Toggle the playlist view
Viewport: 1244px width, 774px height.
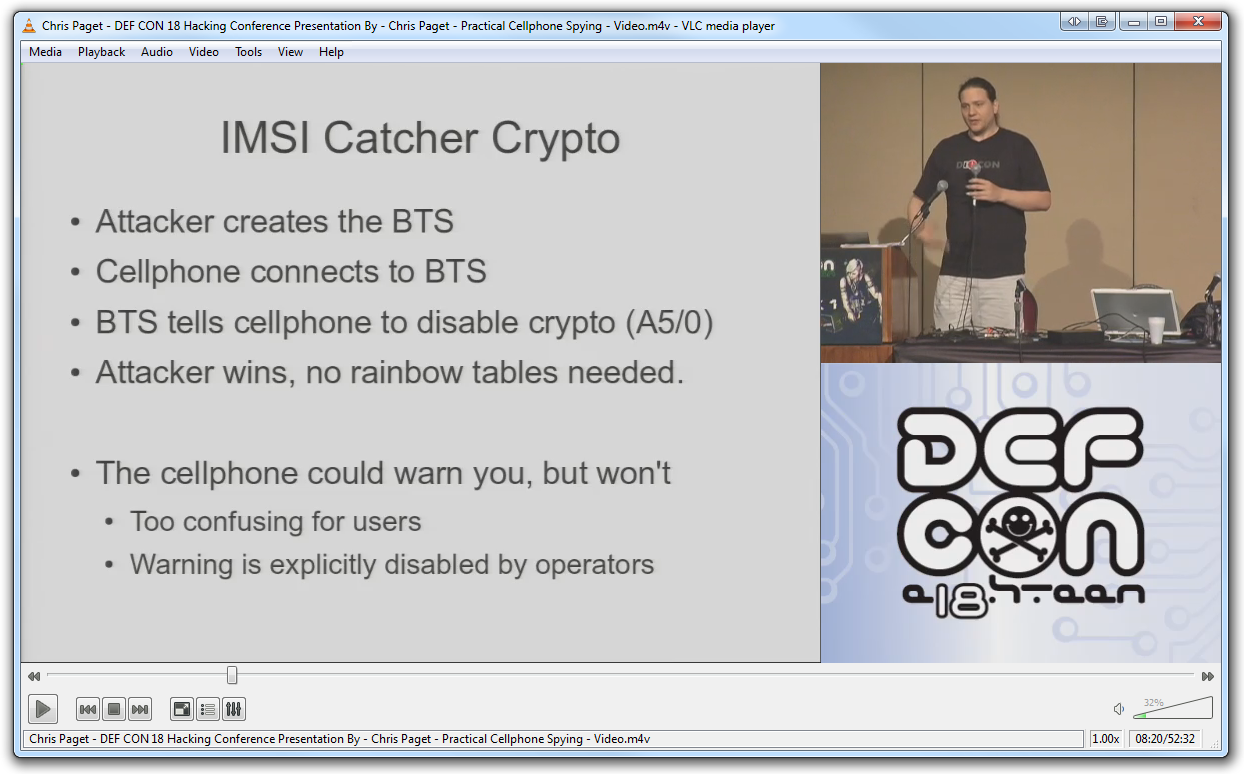coord(208,710)
